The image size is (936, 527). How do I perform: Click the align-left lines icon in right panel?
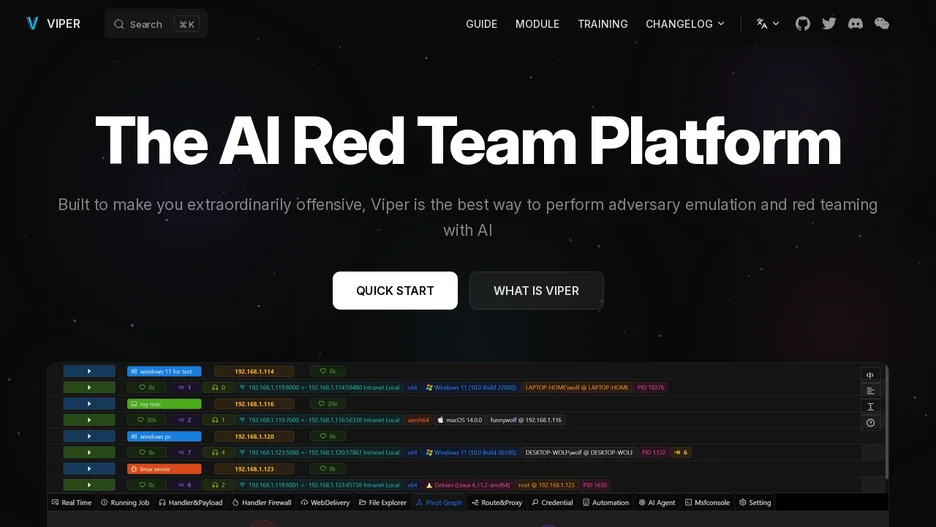[x=870, y=391]
